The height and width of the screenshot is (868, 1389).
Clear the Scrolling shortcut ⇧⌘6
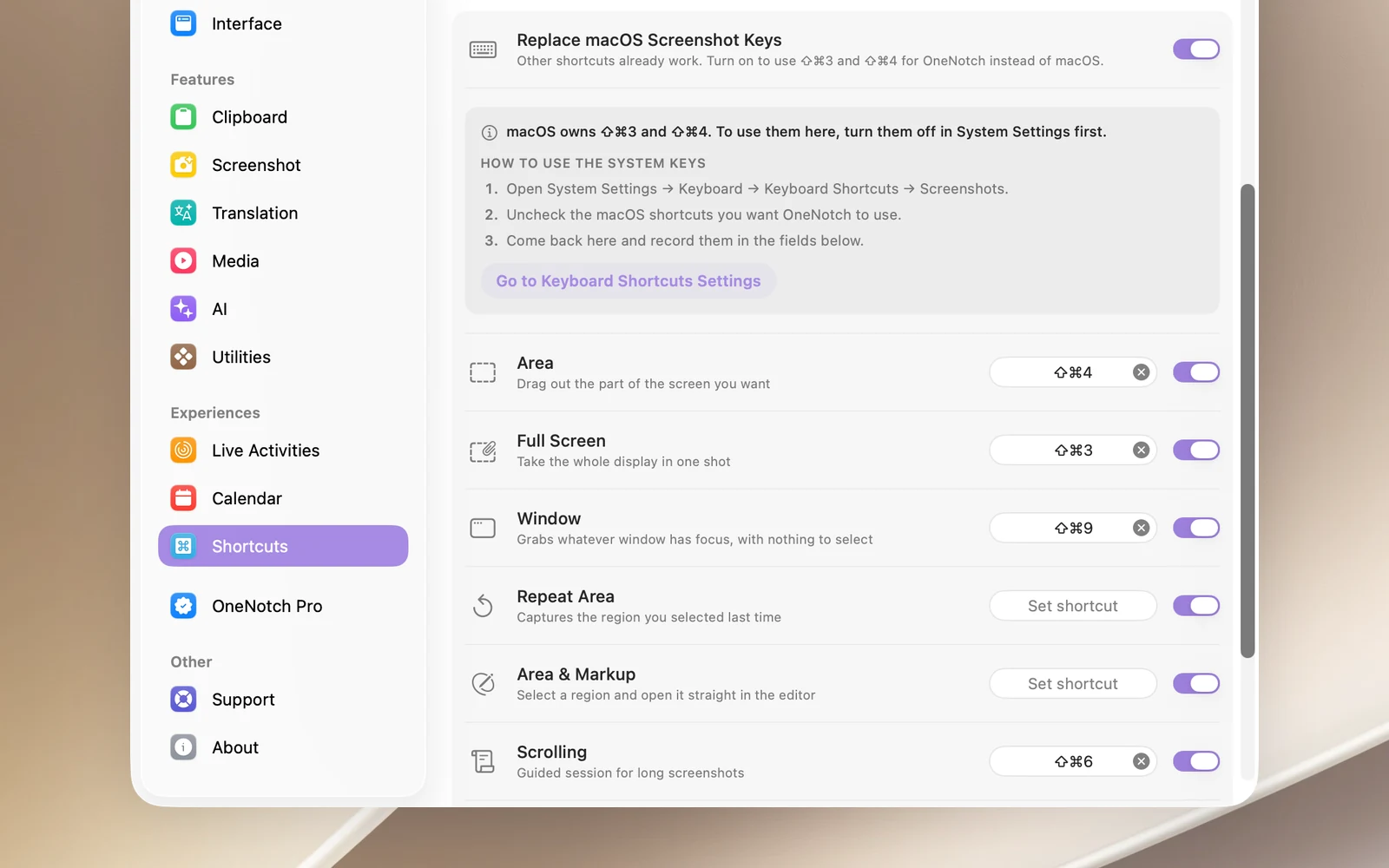[1142, 761]
